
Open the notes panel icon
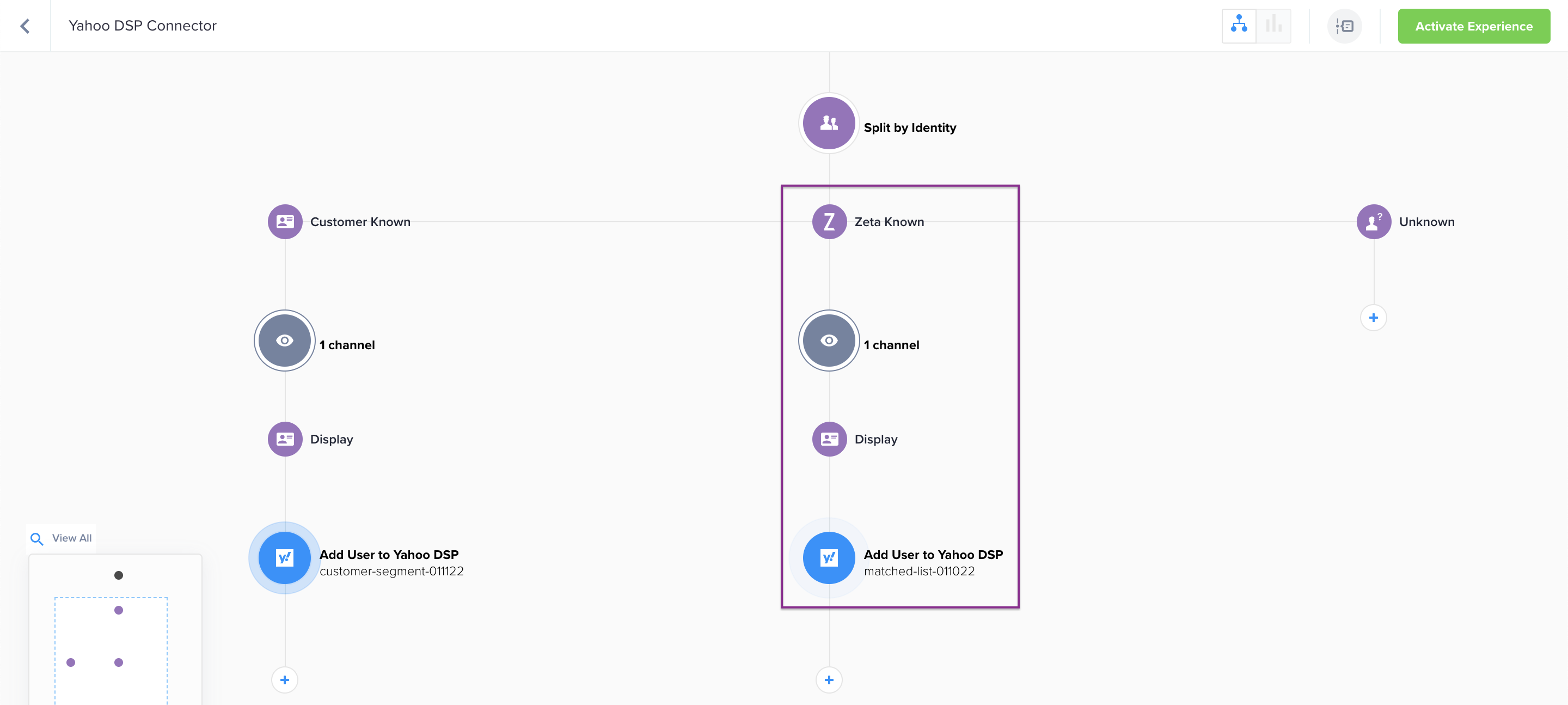click(1344, 26)
